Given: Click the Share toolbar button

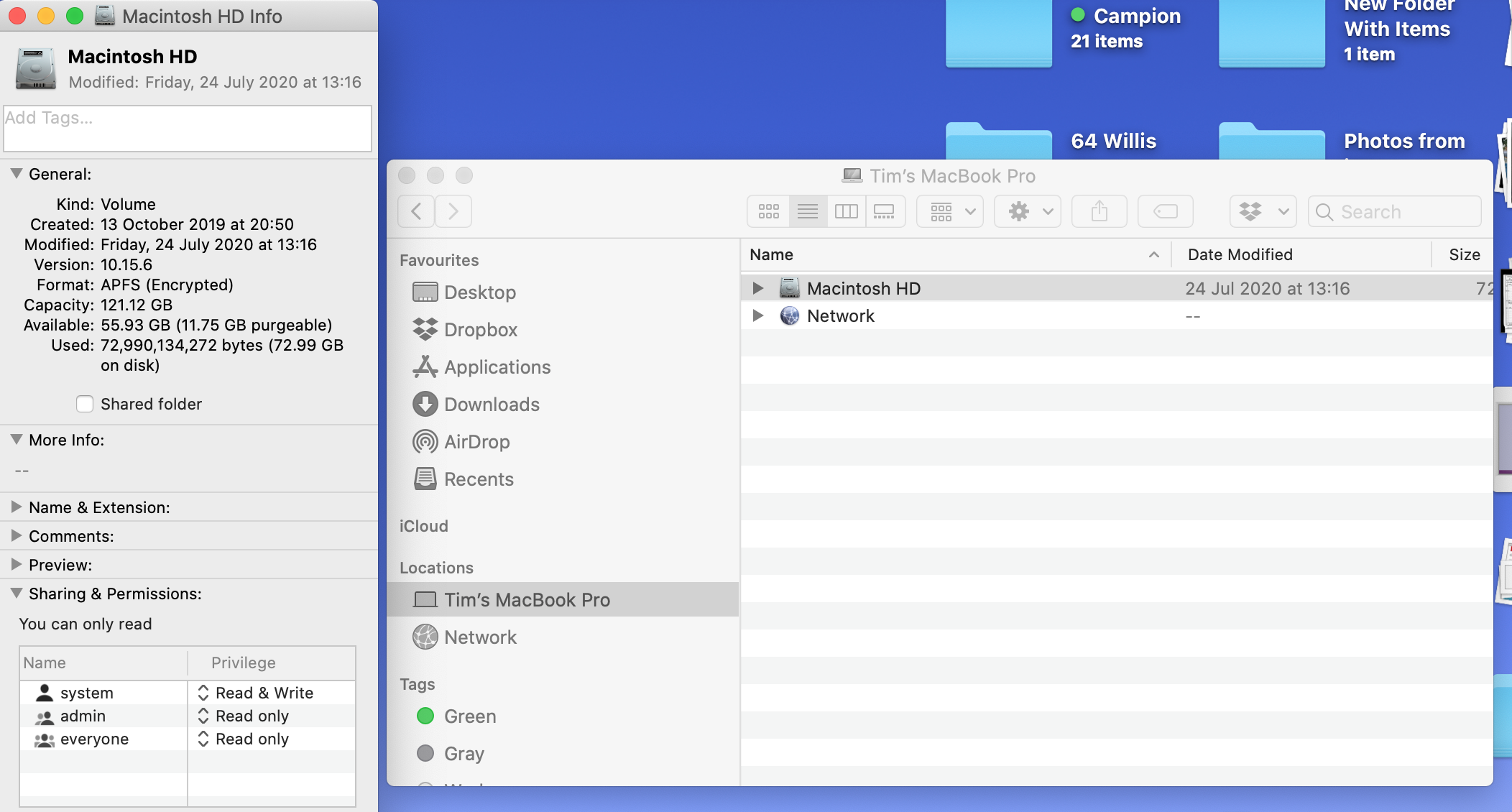Looking at the screenshot, I should [1099, 211].
